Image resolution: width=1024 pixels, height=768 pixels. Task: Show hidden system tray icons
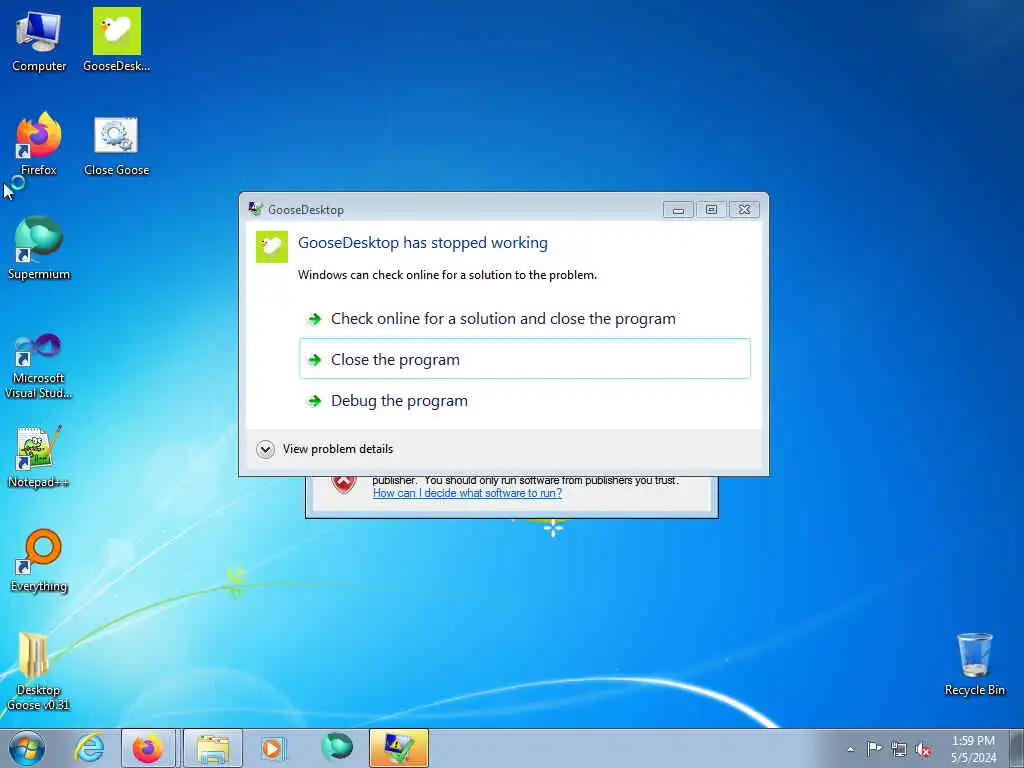pos(850,749)
